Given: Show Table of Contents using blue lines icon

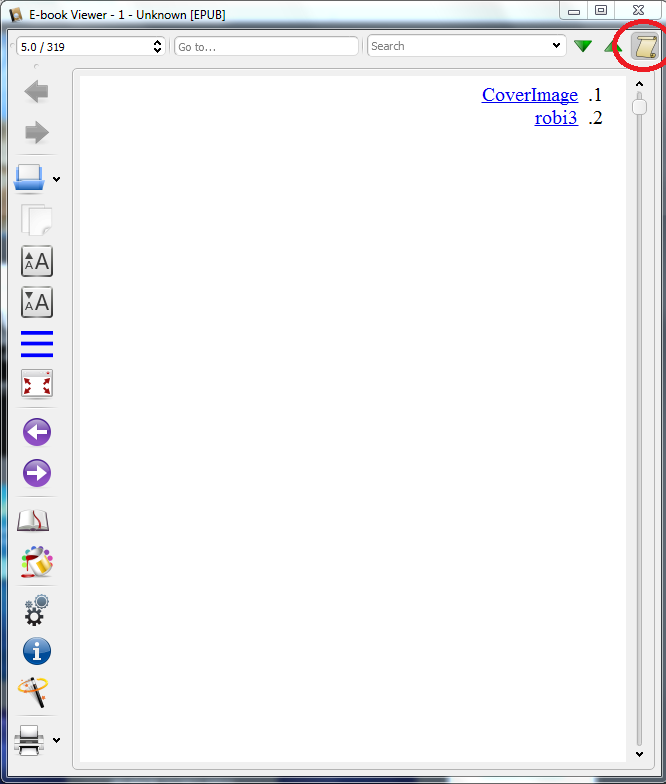Looking at the screenshot, I should pyautogui.click(x=36, y=344).
